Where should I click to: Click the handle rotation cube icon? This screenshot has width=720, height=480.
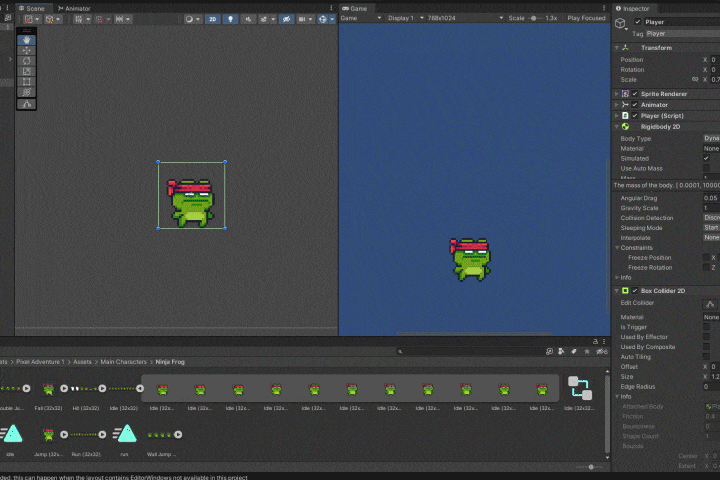click(x=52, y=19)
